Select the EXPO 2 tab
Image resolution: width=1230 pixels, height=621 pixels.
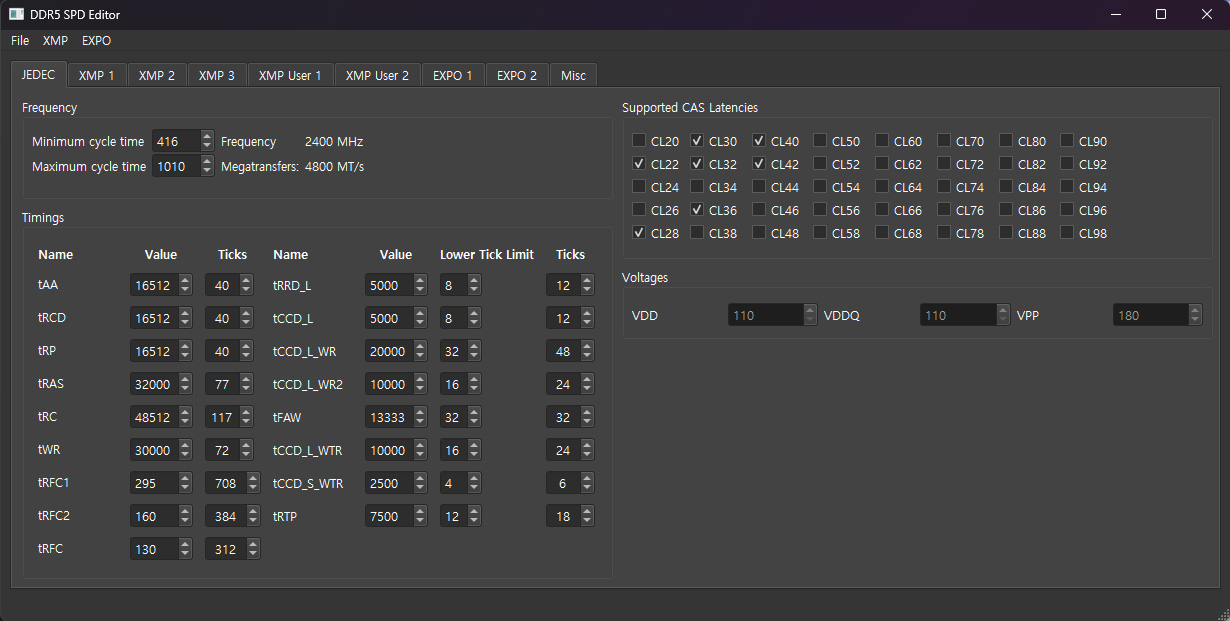[516, 75]
